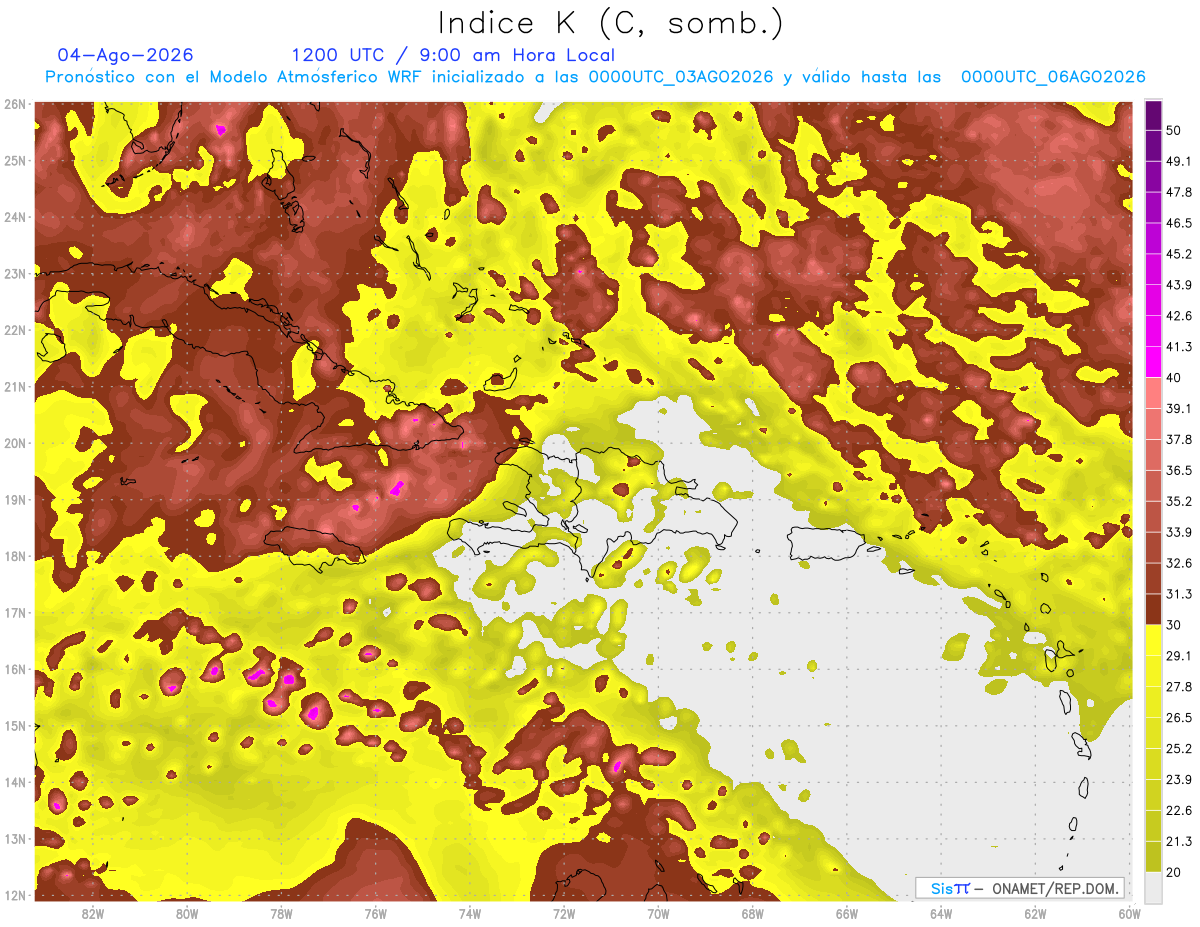Click the gray colorbar segment below 20

[1154, 886]
